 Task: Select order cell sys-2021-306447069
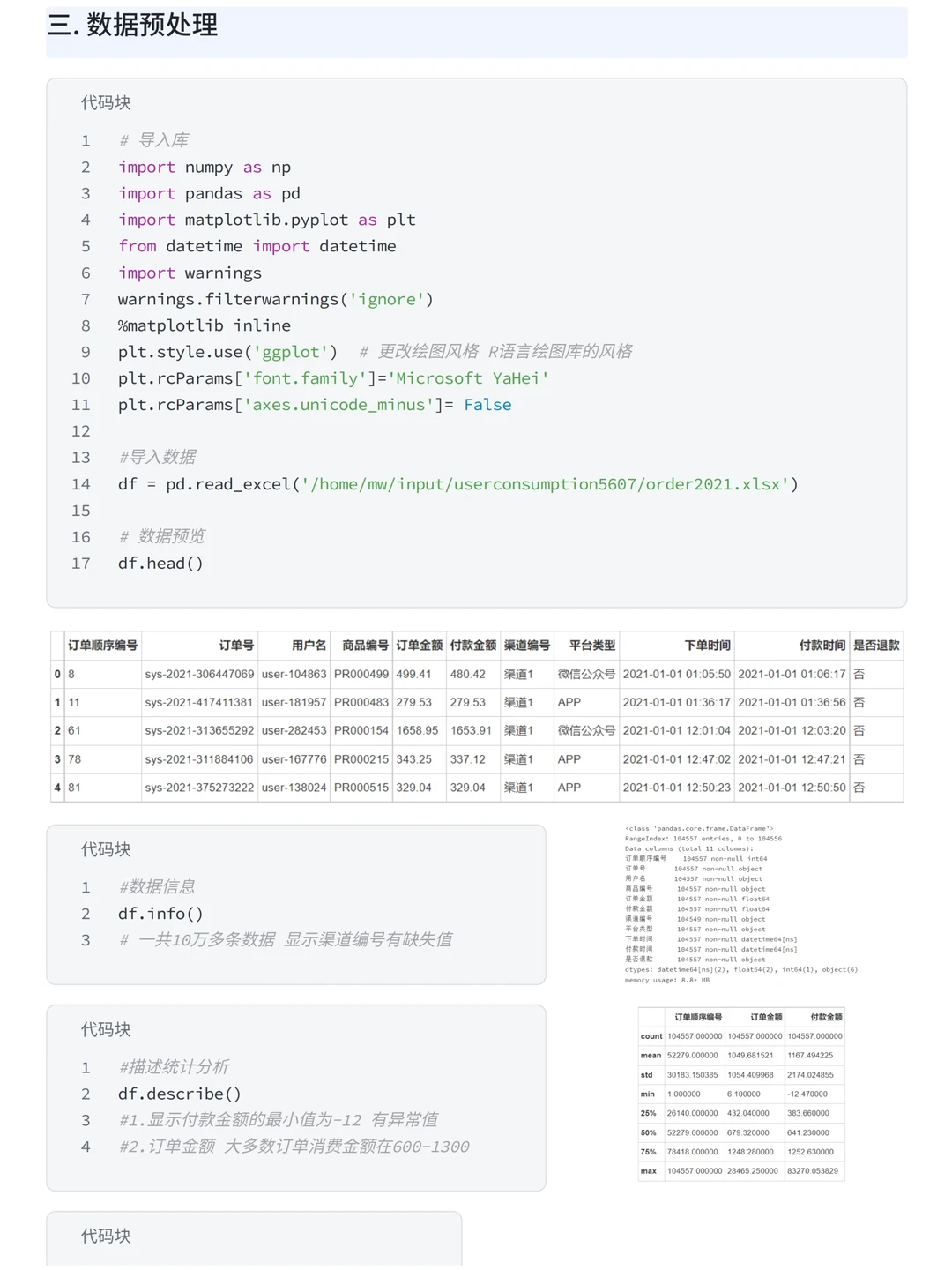click(x=199, y=674)
